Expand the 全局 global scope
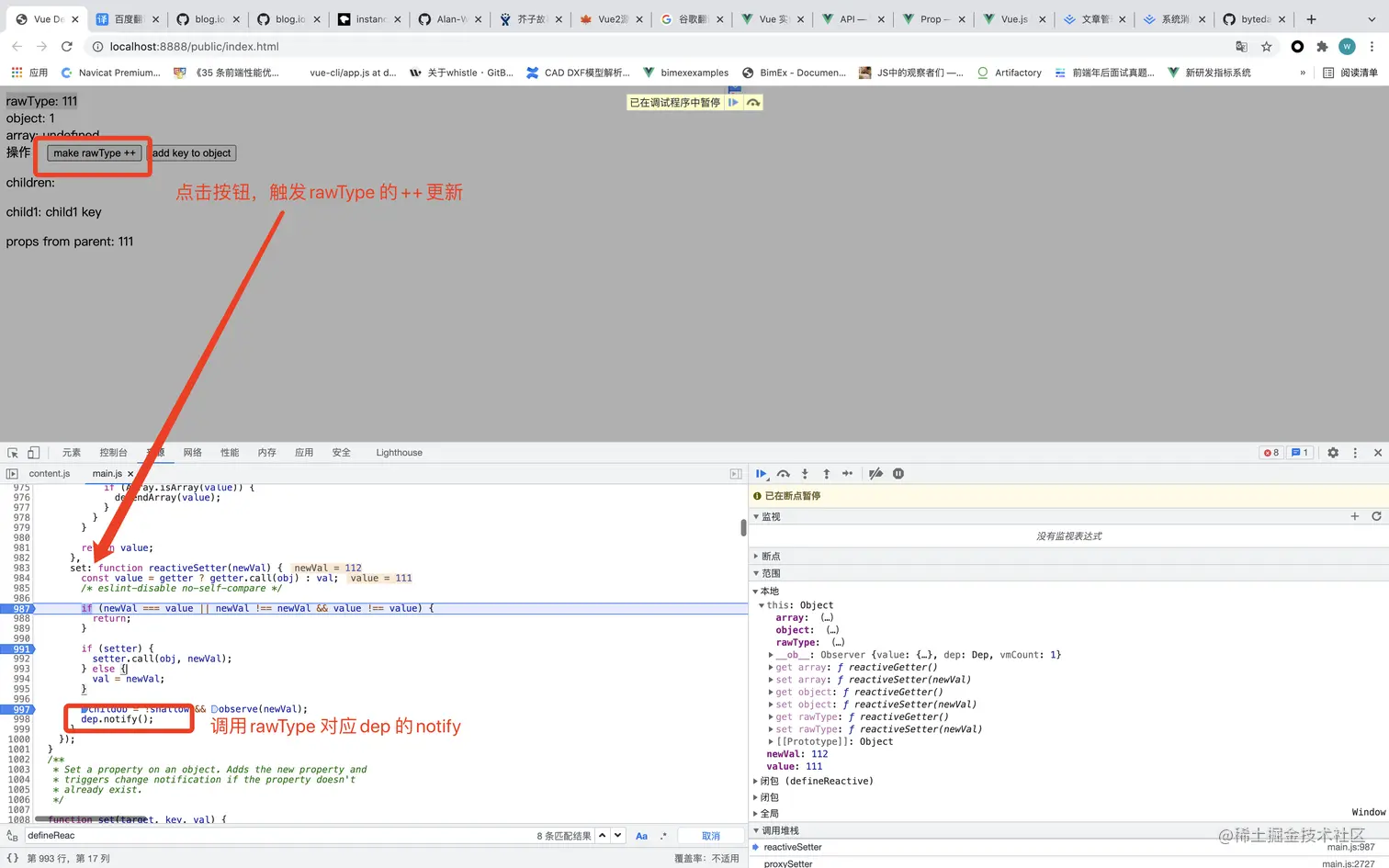This screenshot has width=1389, height=868. click(x=756, y=814)
